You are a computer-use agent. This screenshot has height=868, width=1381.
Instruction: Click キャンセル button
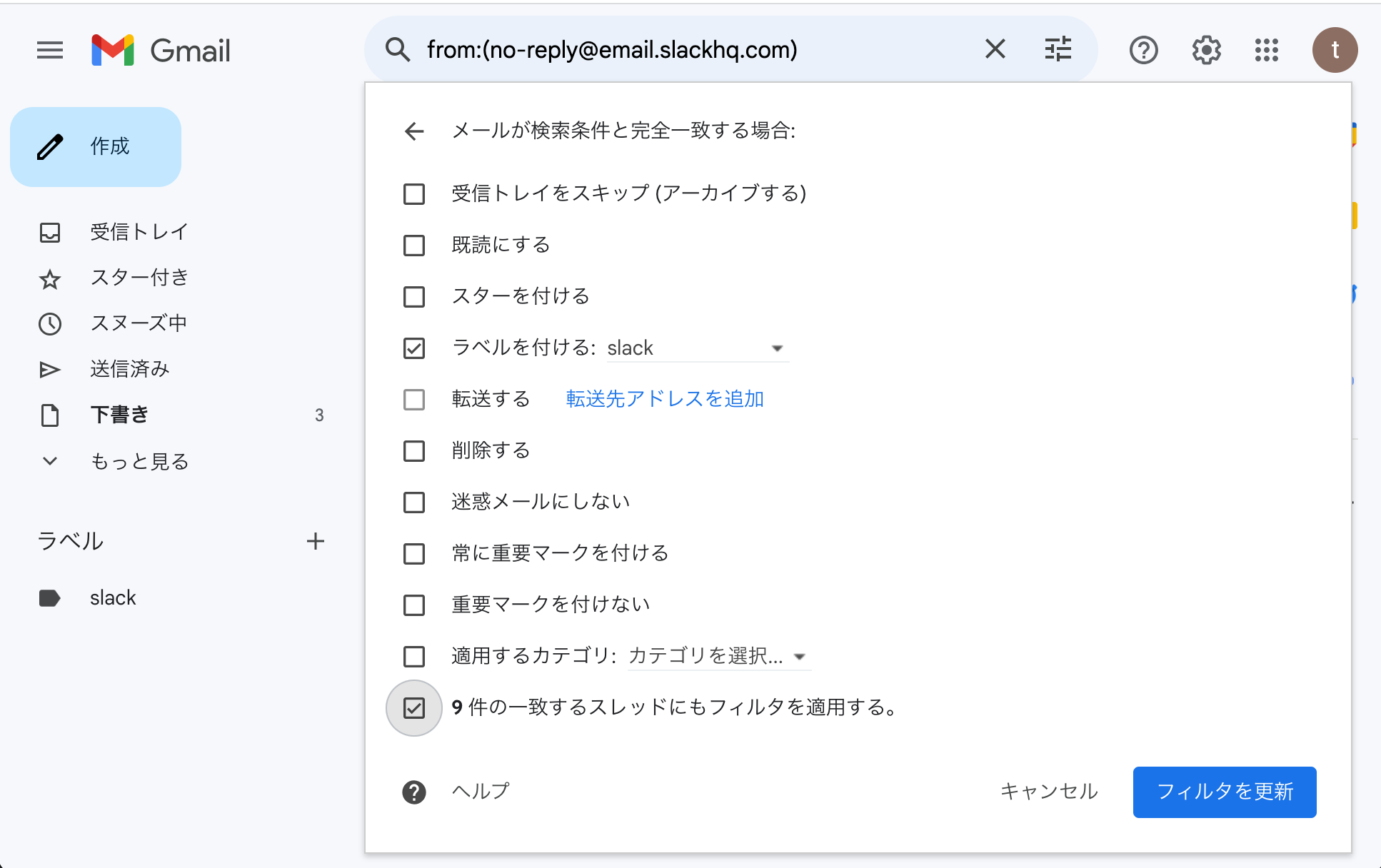click(x=1049, y=792)
